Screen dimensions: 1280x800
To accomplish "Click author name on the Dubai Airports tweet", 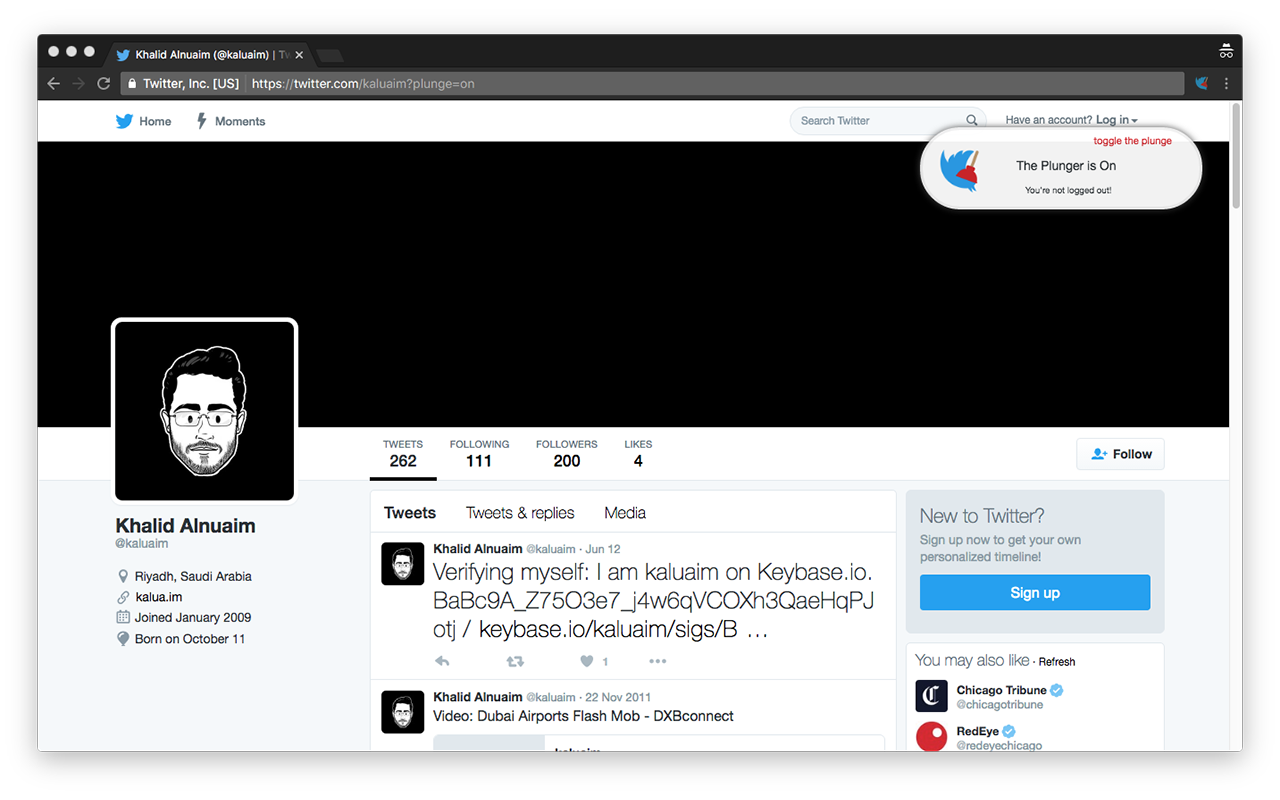I will [x=478, y=697].
